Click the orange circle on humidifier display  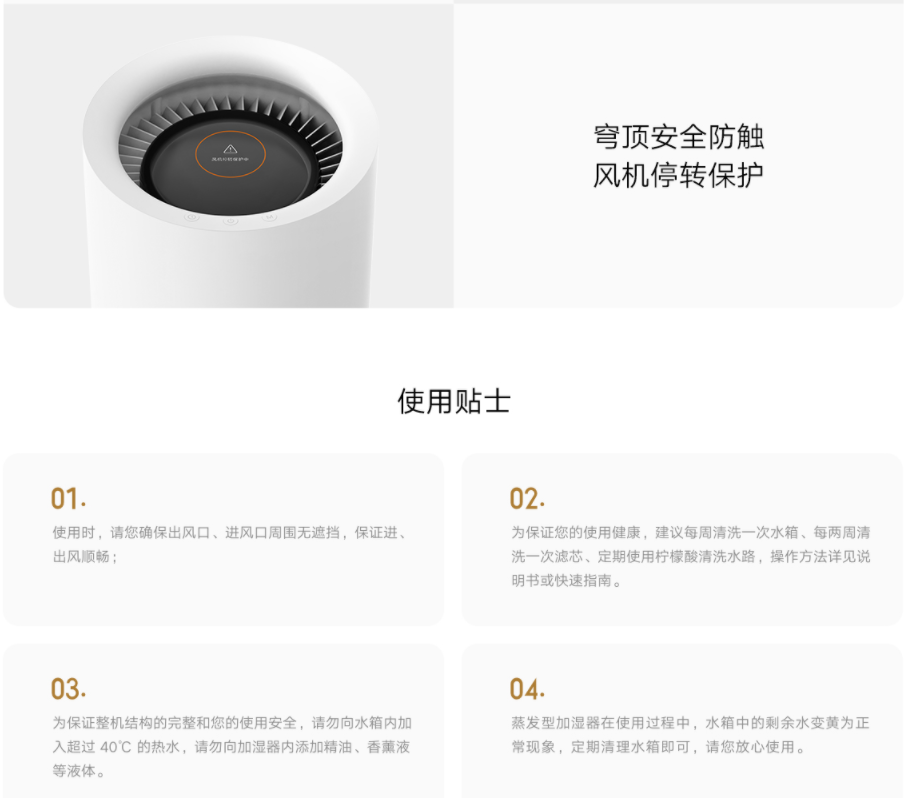pos(230,154)
